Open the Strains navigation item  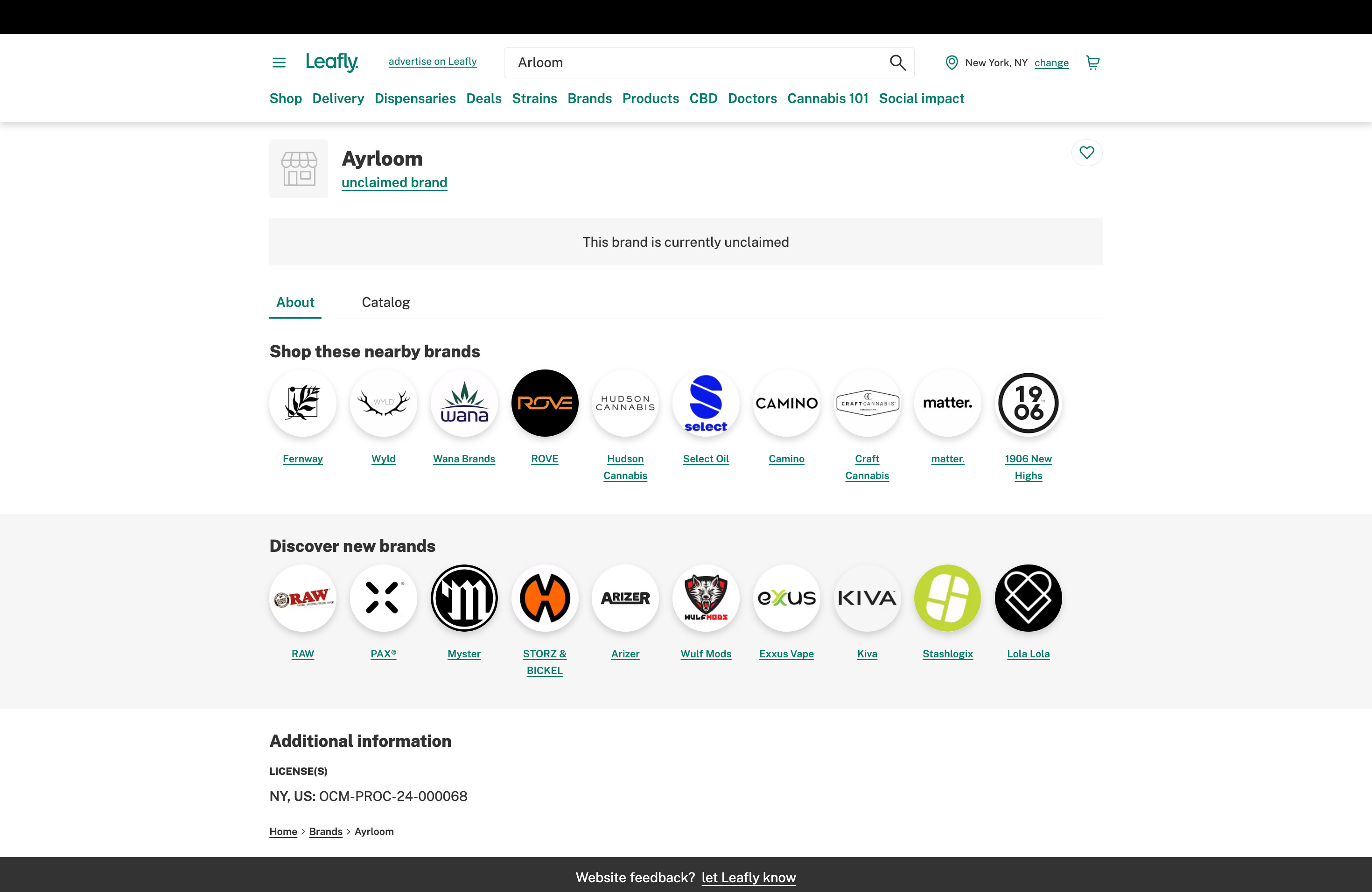click(534, 98)
